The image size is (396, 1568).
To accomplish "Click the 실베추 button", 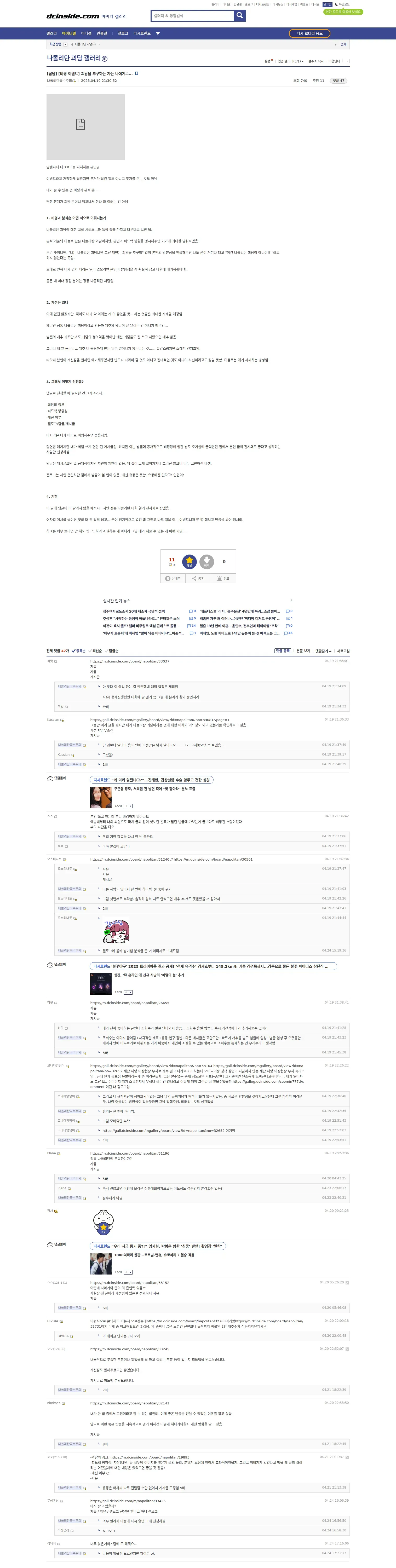I will [173, 578].
